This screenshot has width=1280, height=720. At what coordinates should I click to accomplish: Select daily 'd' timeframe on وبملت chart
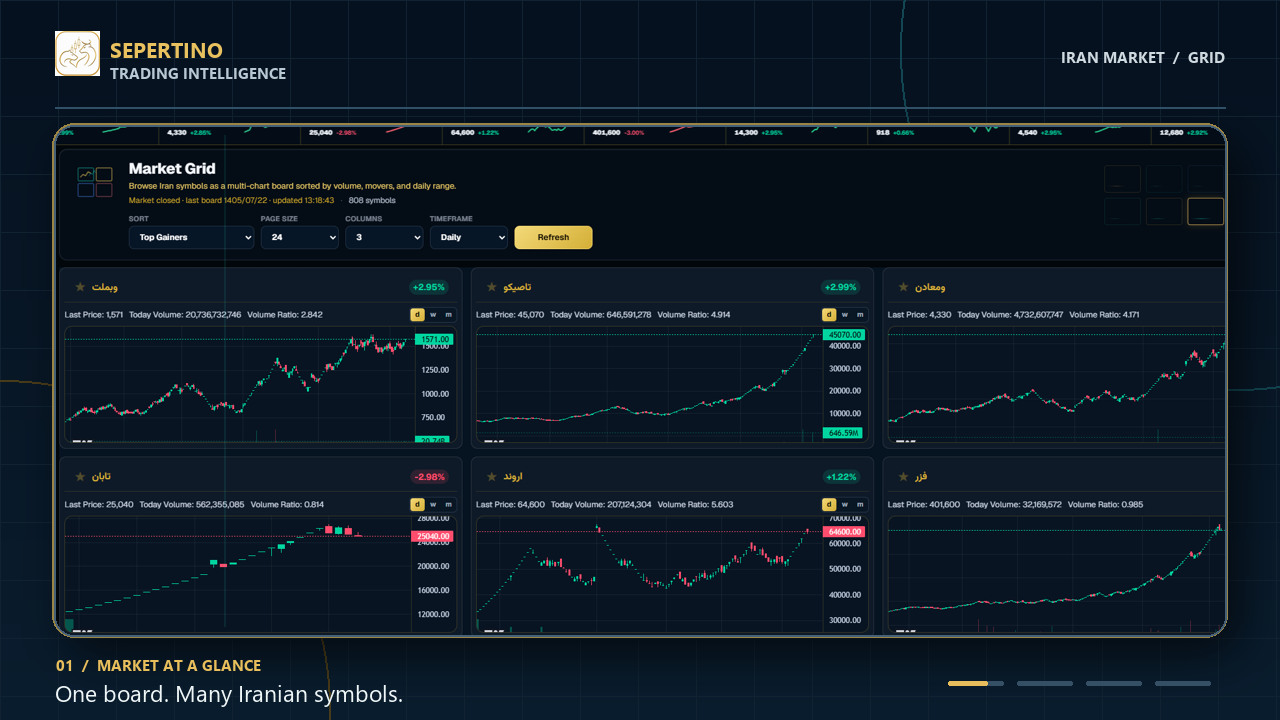417,314
